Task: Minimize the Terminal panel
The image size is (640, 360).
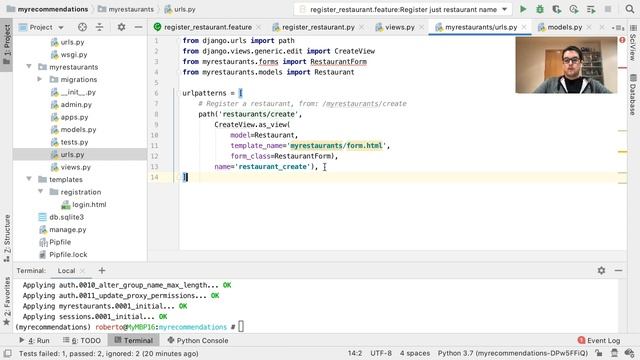Action: point(618,270)
